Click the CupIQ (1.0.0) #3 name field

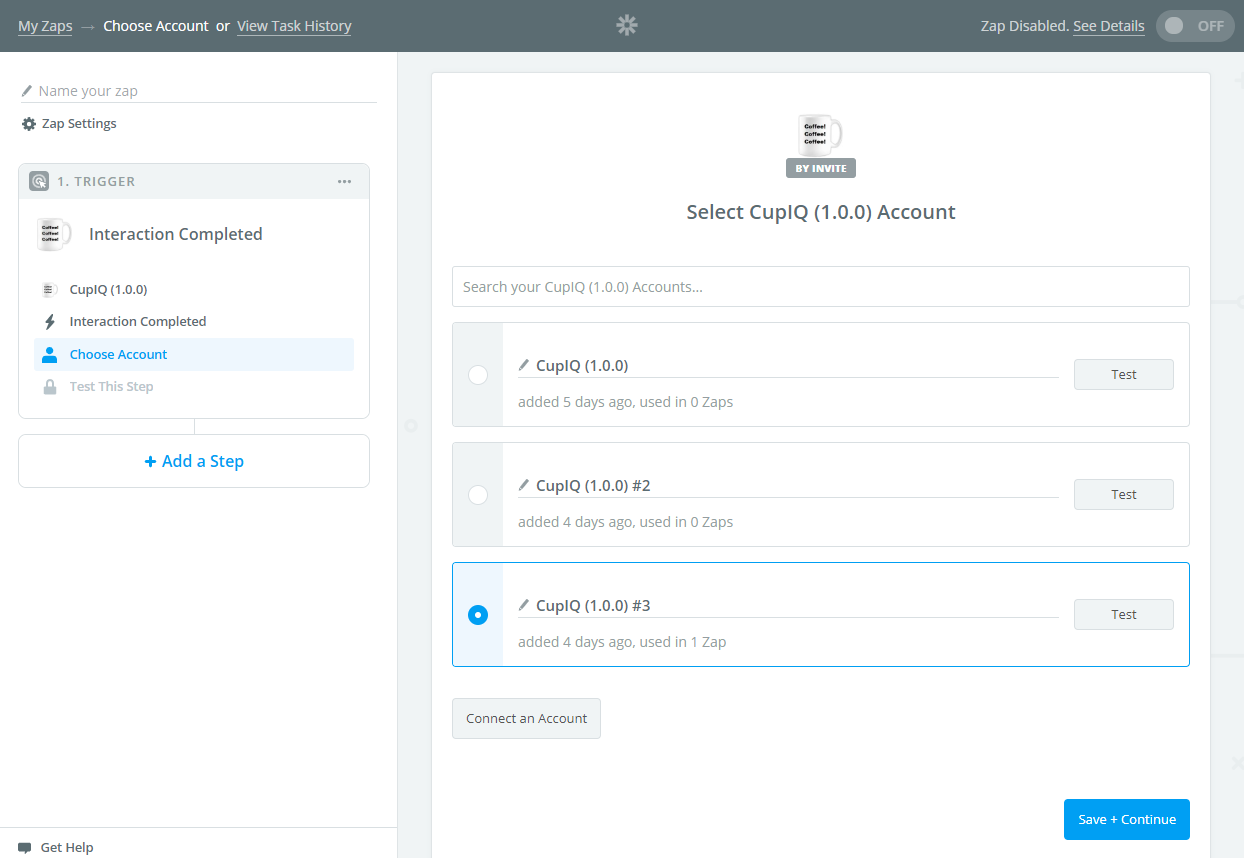point(788,606)
